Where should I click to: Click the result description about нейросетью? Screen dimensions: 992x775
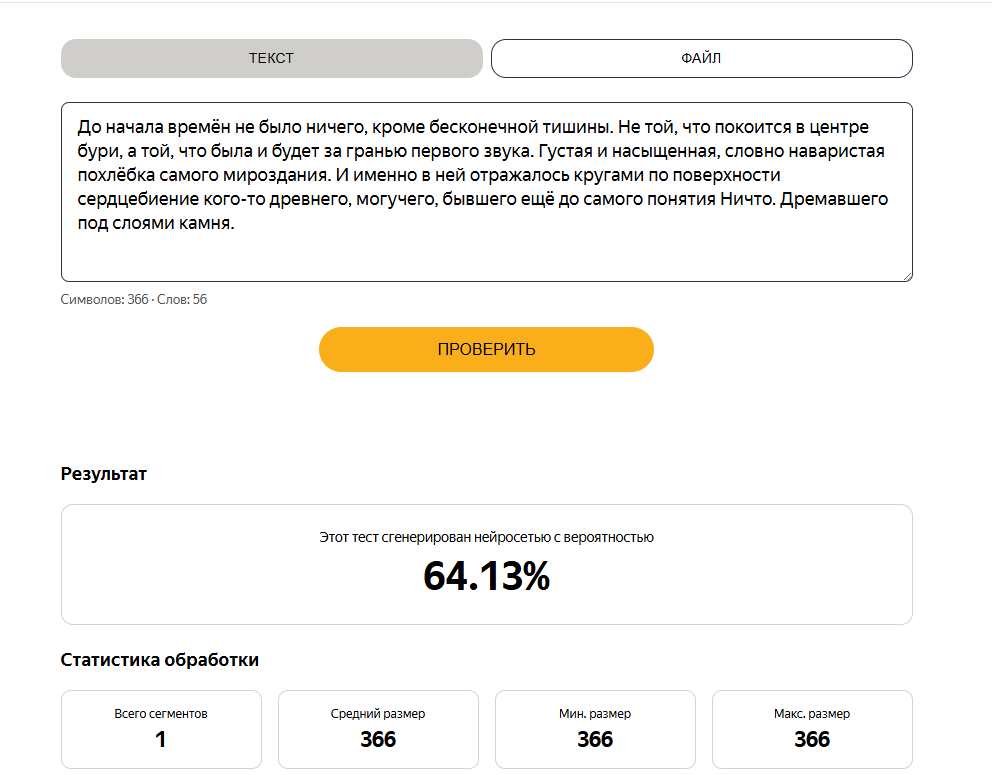487,537
